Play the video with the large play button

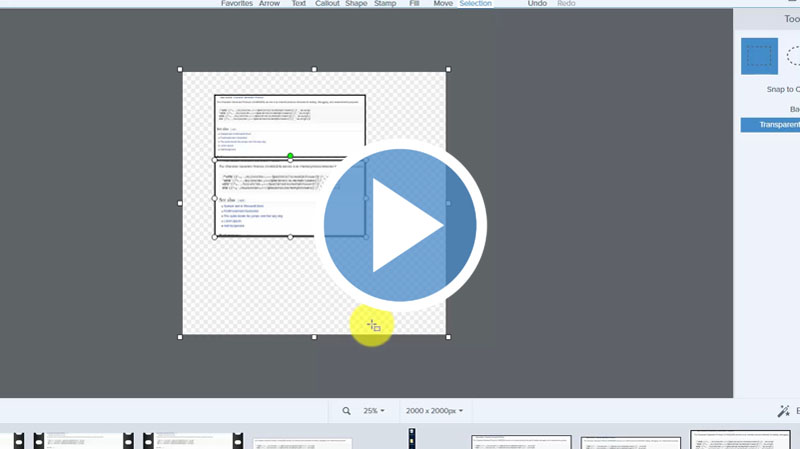[x=400, y=225]
